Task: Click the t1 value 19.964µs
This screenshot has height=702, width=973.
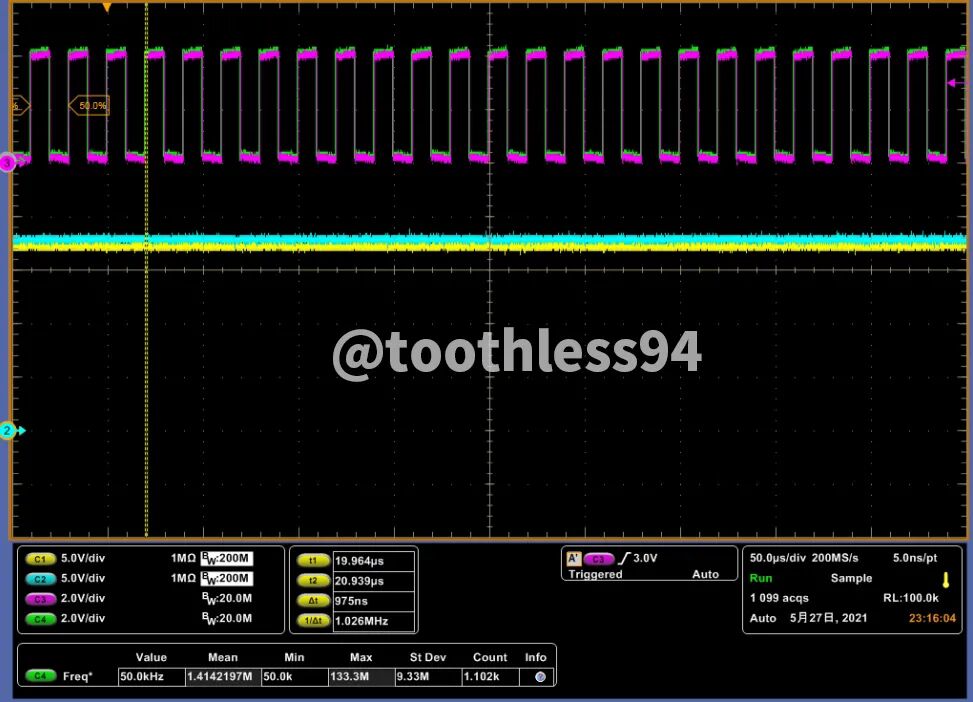Action: 374,560
